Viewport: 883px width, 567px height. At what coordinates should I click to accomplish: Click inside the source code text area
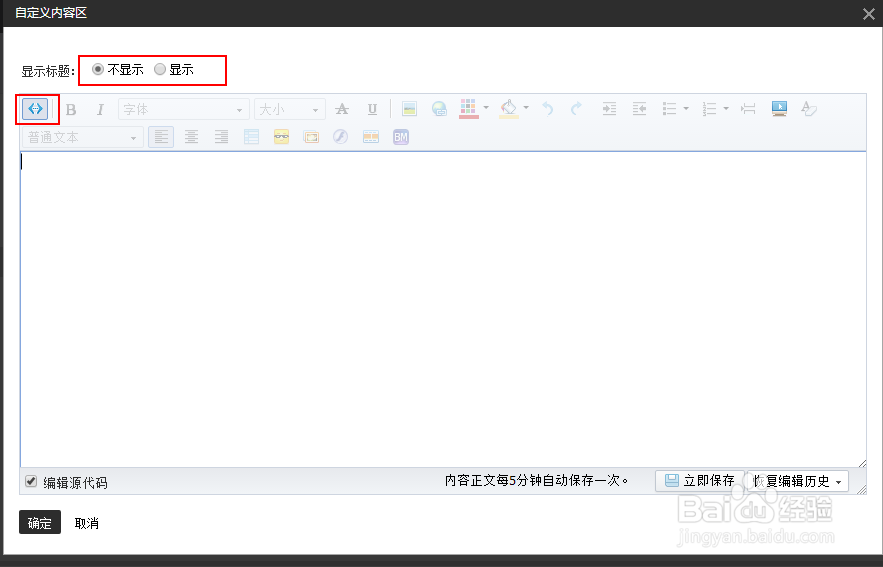(443, 309)
